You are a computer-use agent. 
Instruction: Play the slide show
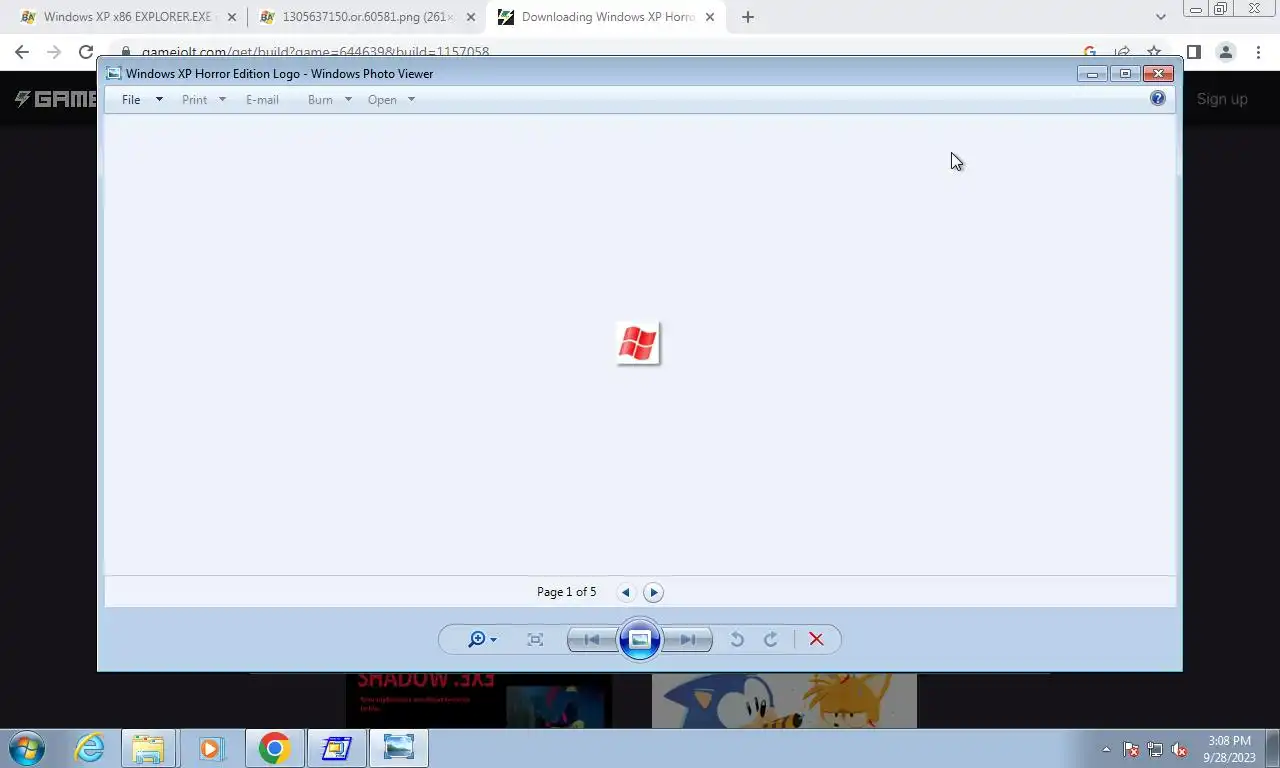pos(640,640)
